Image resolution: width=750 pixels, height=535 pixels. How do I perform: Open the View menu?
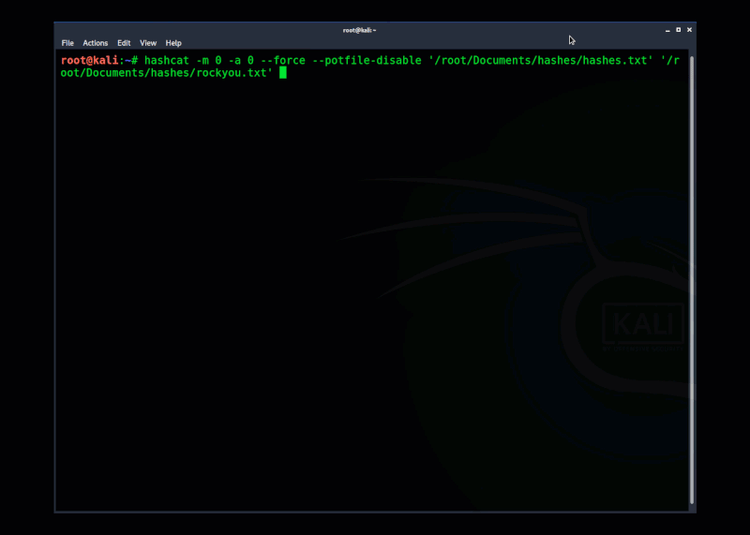coord(148,43)
